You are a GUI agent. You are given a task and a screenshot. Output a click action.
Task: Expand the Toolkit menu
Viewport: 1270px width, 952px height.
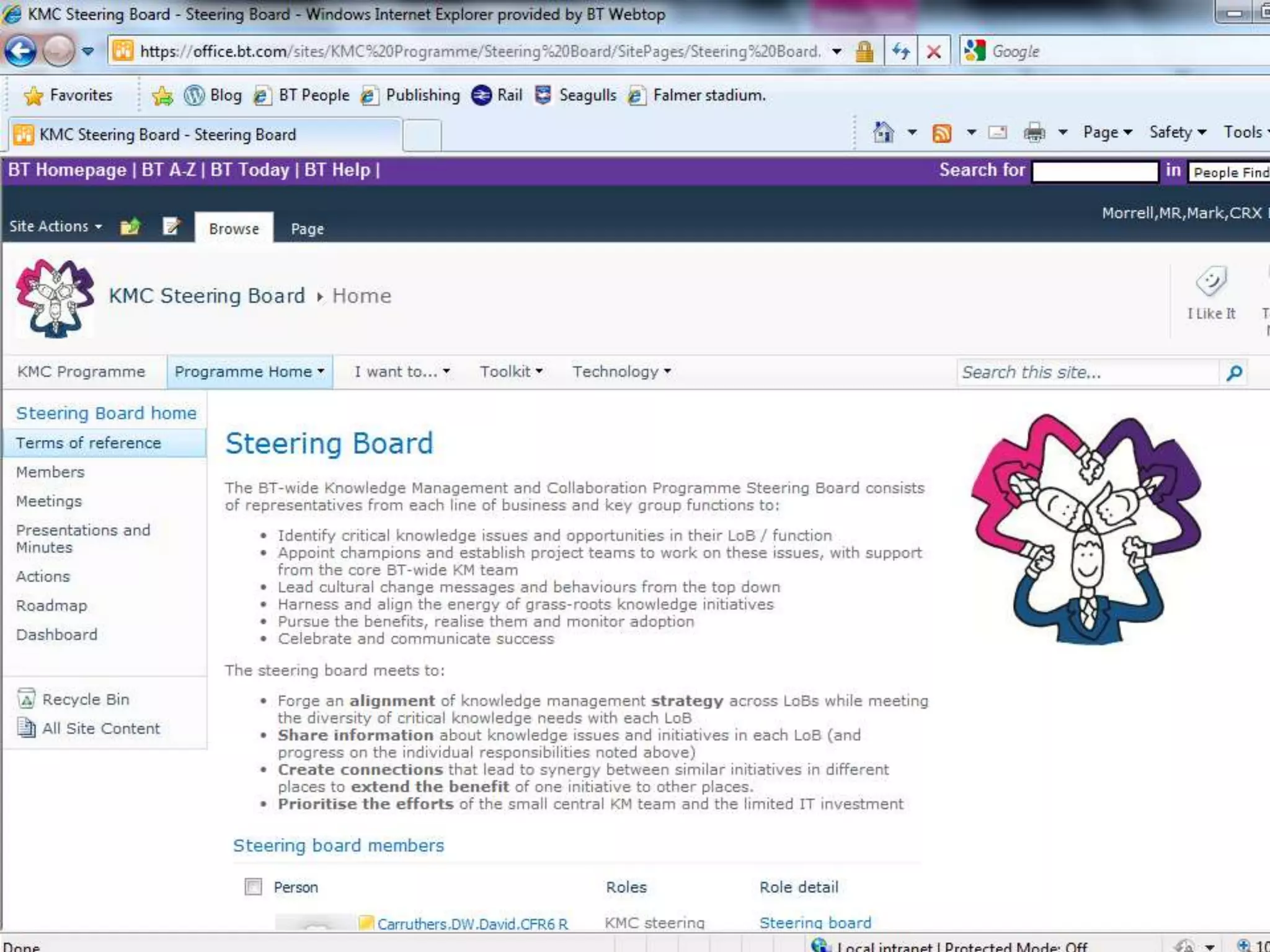pos(511,372)
